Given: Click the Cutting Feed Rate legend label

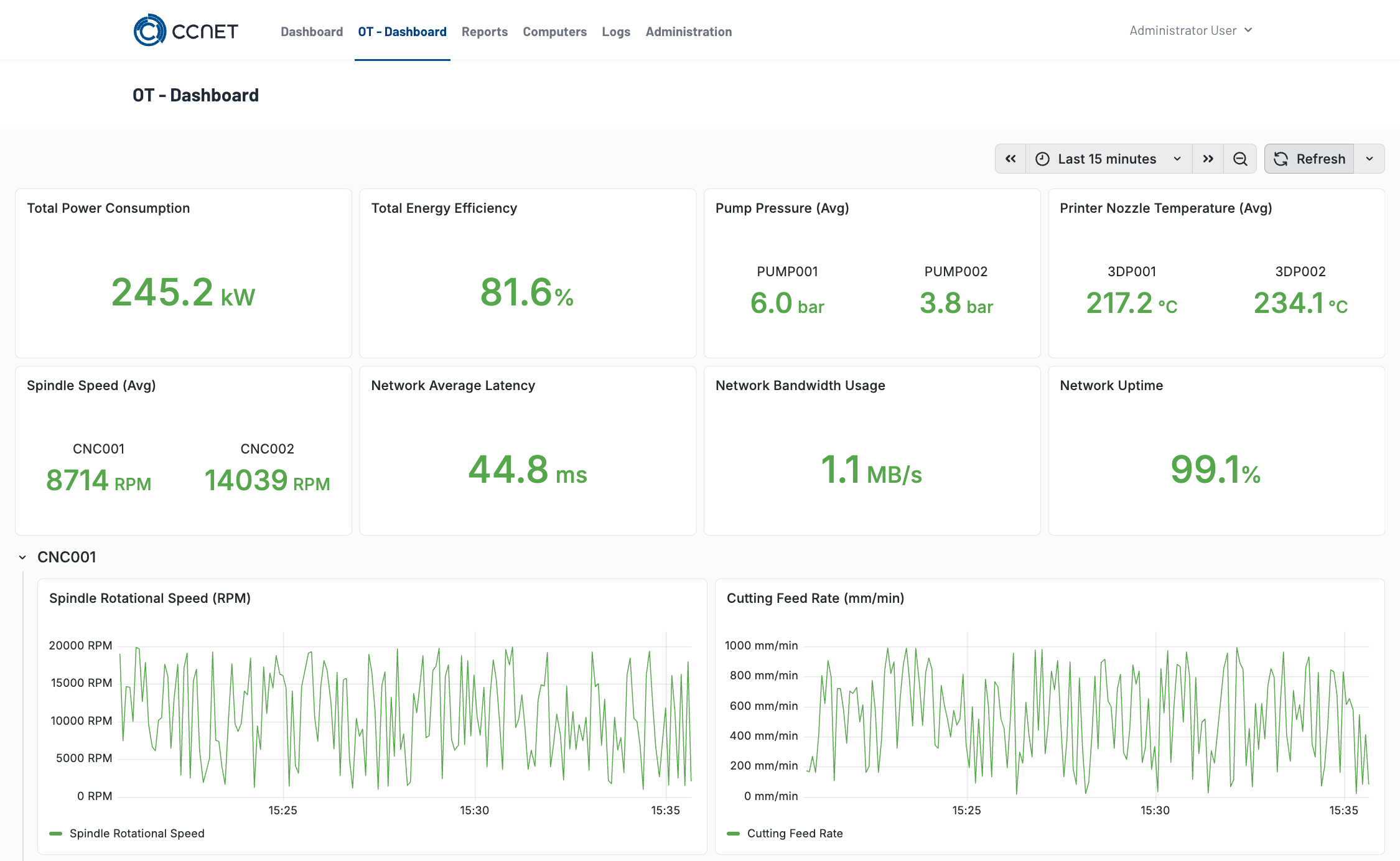Looking at the screenshot, I should tap(795, 834).
